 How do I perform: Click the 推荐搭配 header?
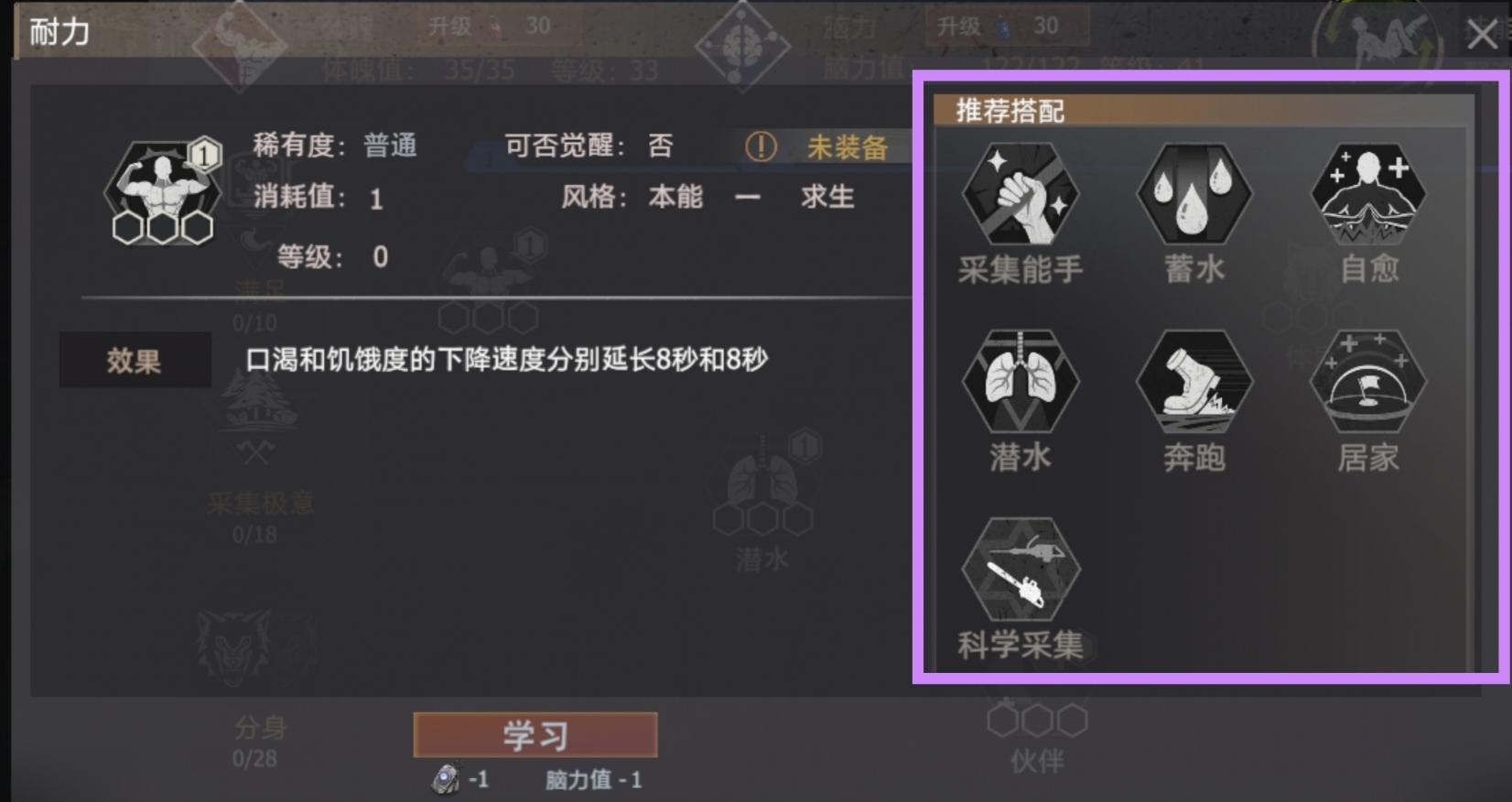(1010, 111)
